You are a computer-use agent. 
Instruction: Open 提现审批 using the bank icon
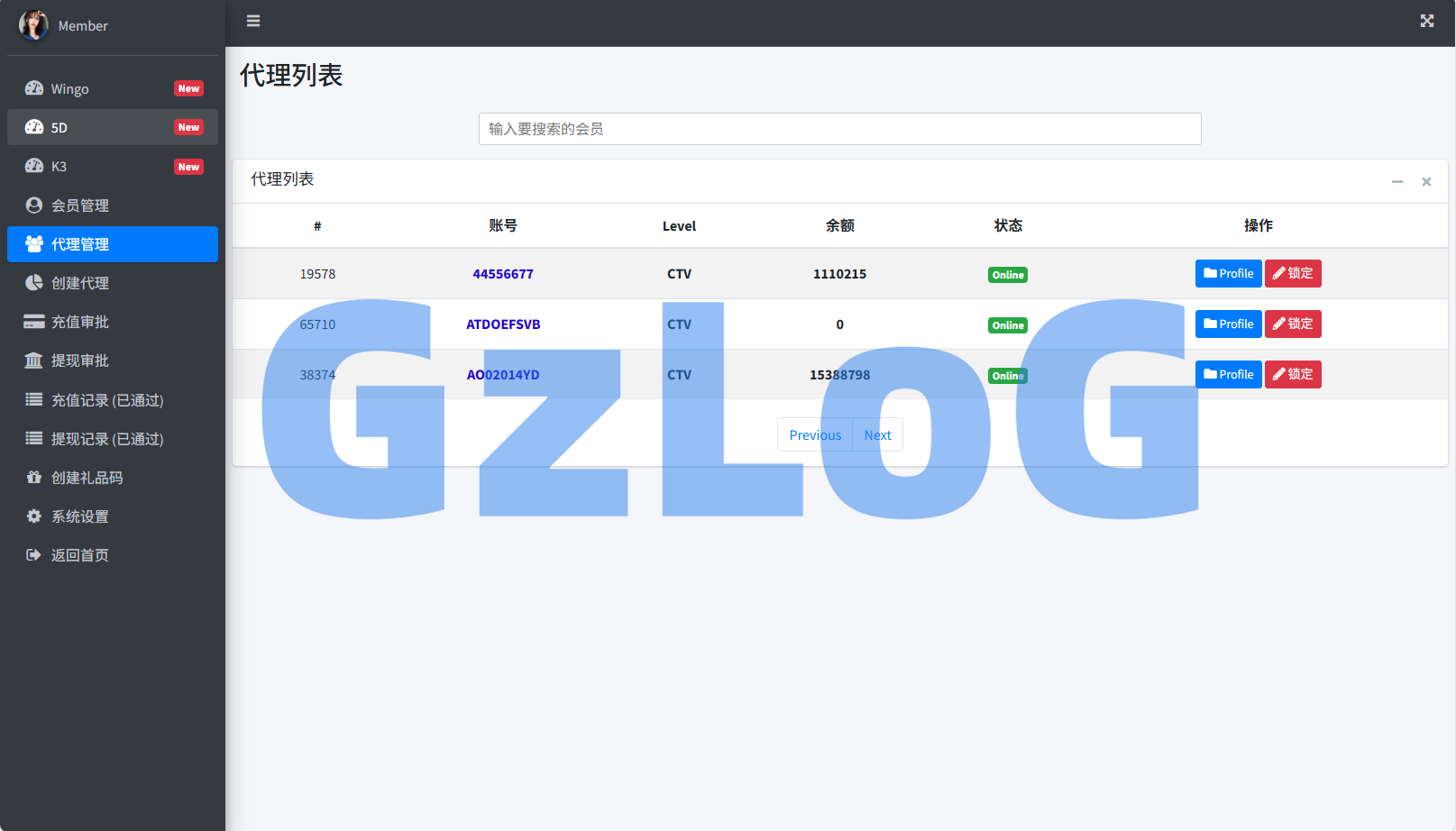click(33, 360)
